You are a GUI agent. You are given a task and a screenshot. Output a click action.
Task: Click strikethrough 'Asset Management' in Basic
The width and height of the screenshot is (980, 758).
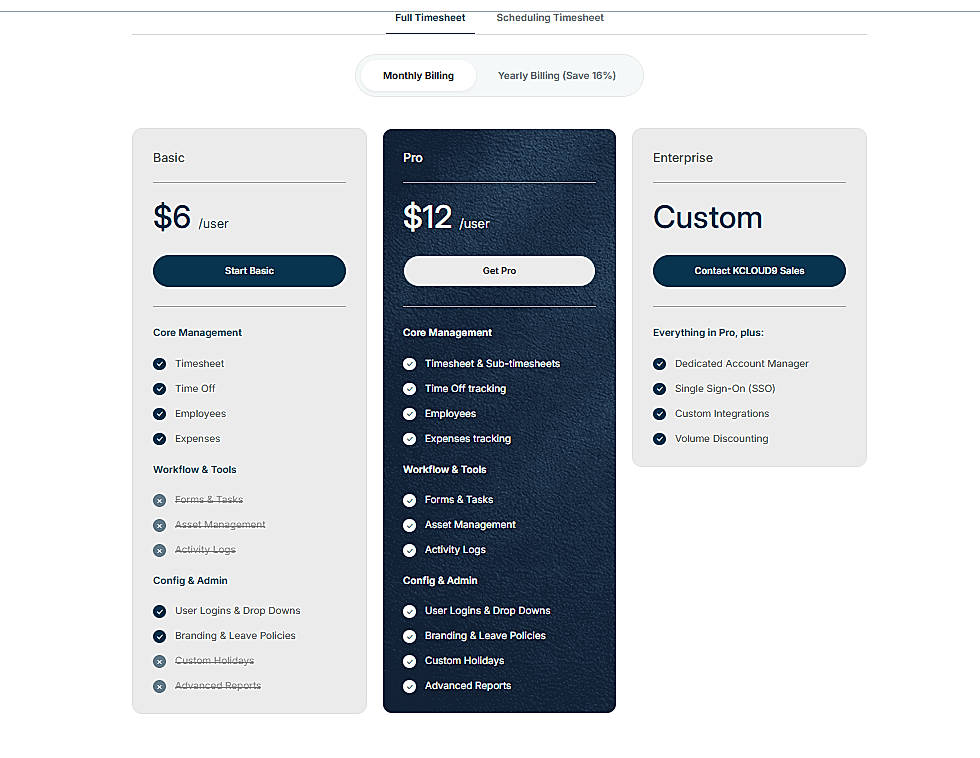click(x=220, y=524)
